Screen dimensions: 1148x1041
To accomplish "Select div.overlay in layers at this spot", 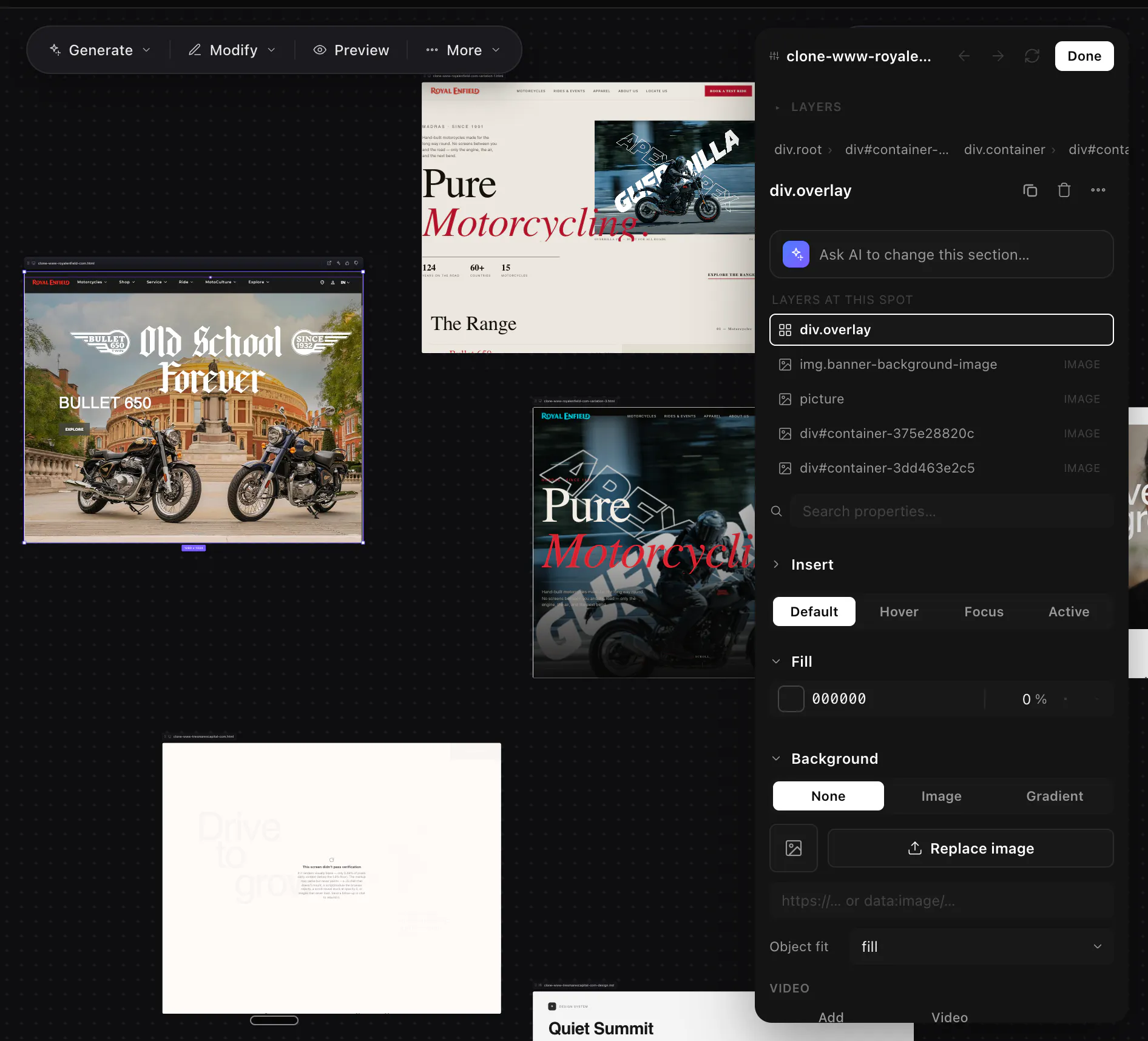I will 941,330.
